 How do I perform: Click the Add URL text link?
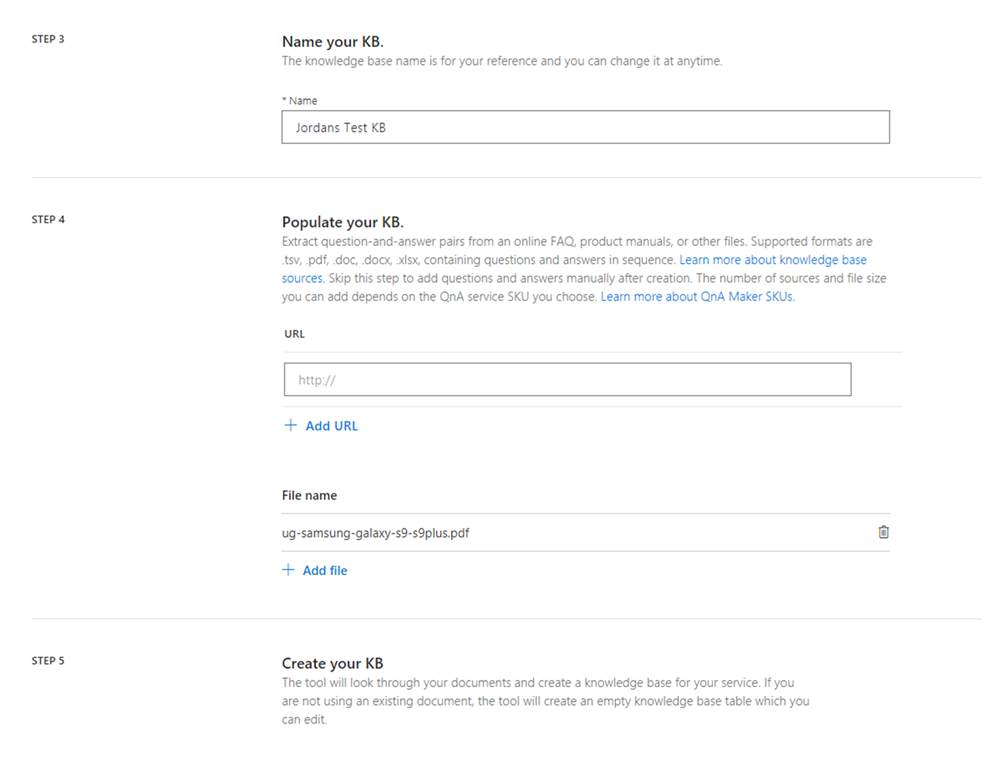331,426
